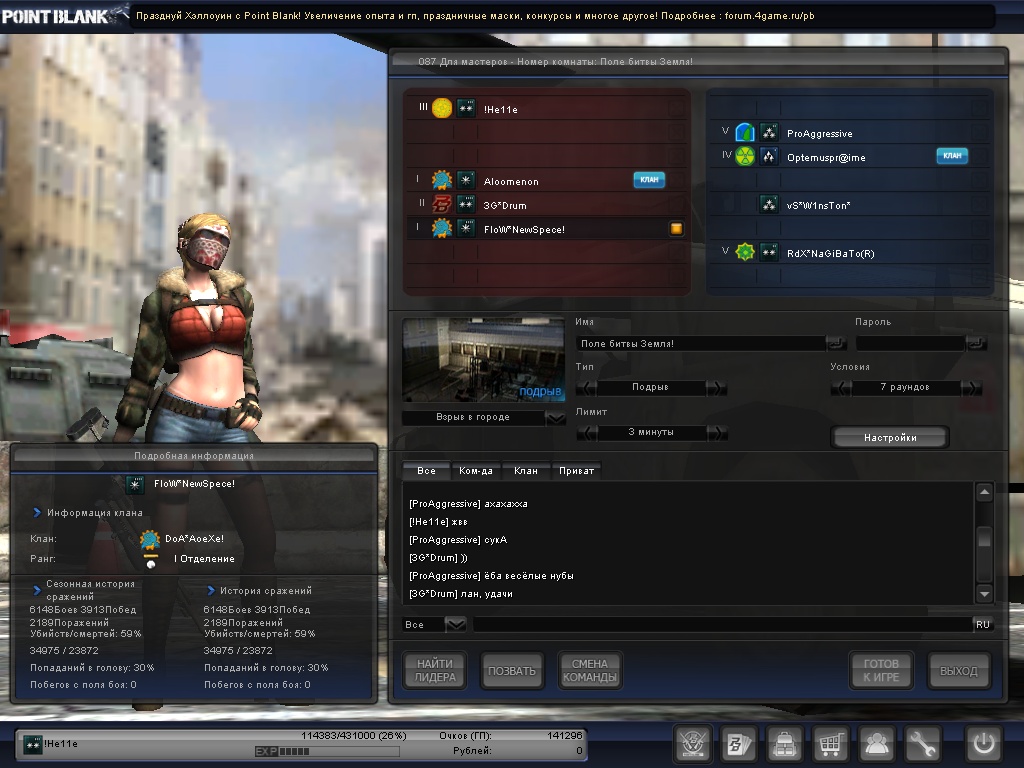Confirm room name with the enter icon
Viewport: 1024px width, 768px height.
pyautogui.click(x=836, y=343)
